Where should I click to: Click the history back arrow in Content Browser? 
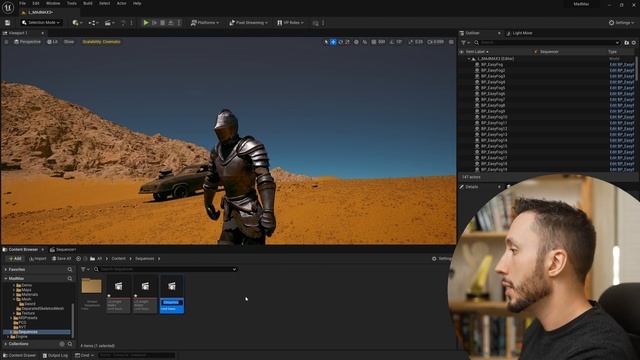[x=78, y=259]
